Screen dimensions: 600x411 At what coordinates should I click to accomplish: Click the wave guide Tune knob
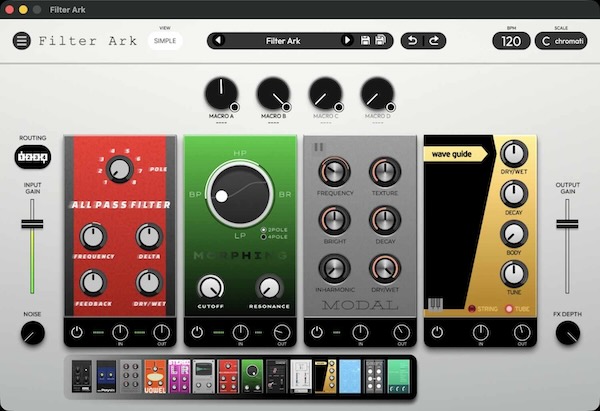(514, 274)
